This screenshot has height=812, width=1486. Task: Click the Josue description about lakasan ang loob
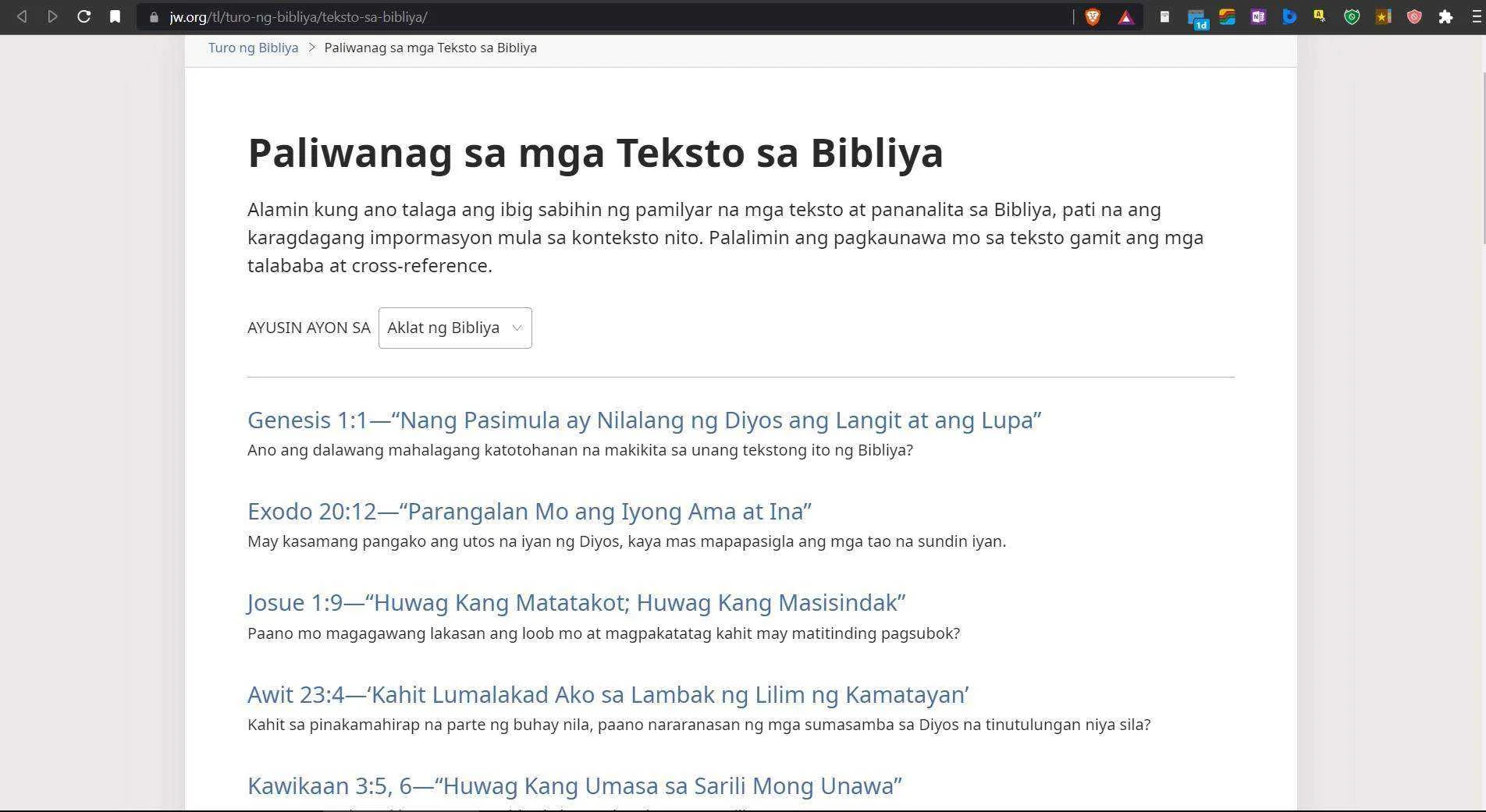click(x=603, y=633)
